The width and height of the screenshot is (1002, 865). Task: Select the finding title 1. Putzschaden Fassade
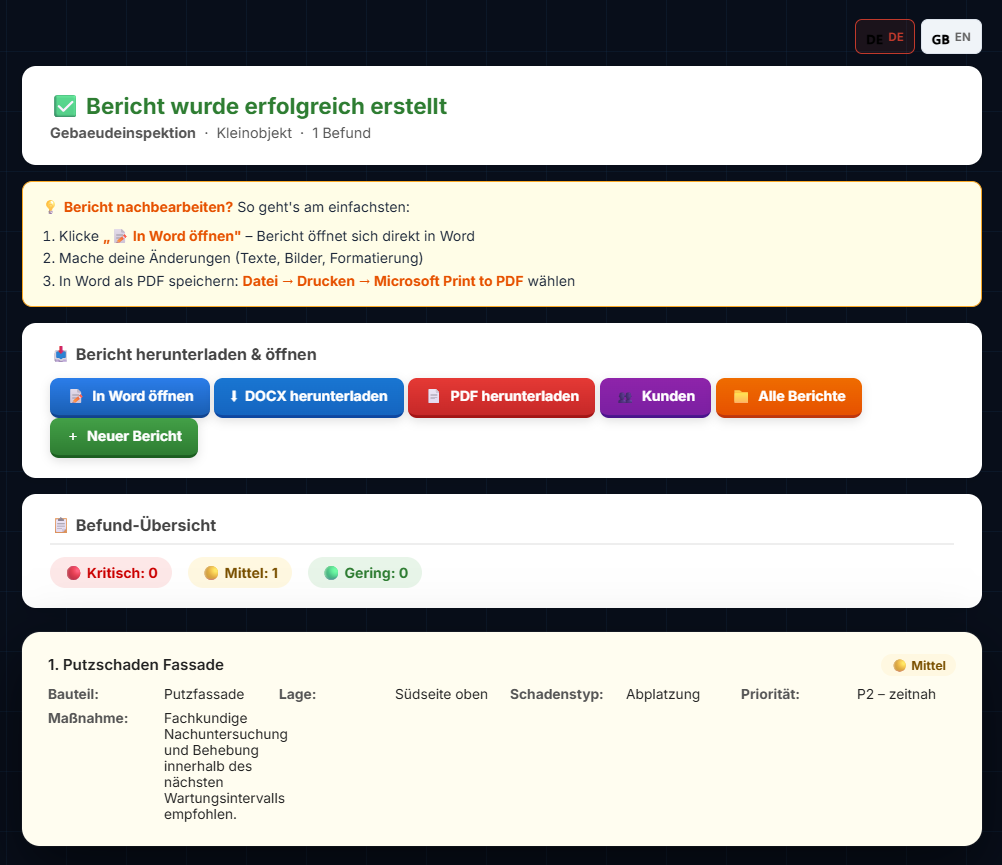coord(136,664)
